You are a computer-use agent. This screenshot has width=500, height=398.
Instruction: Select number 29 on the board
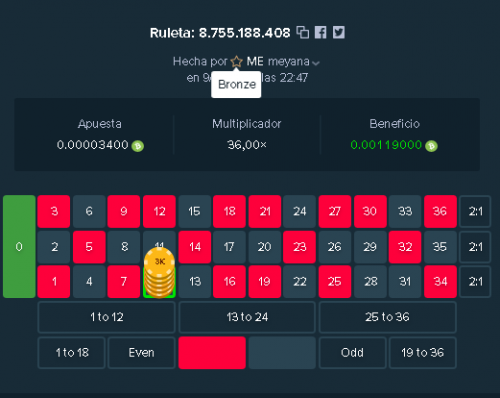click(370, 247)
